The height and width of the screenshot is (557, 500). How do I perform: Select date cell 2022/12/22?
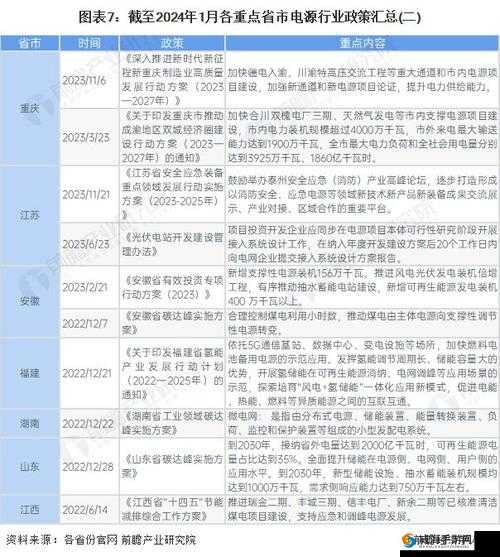88,423
